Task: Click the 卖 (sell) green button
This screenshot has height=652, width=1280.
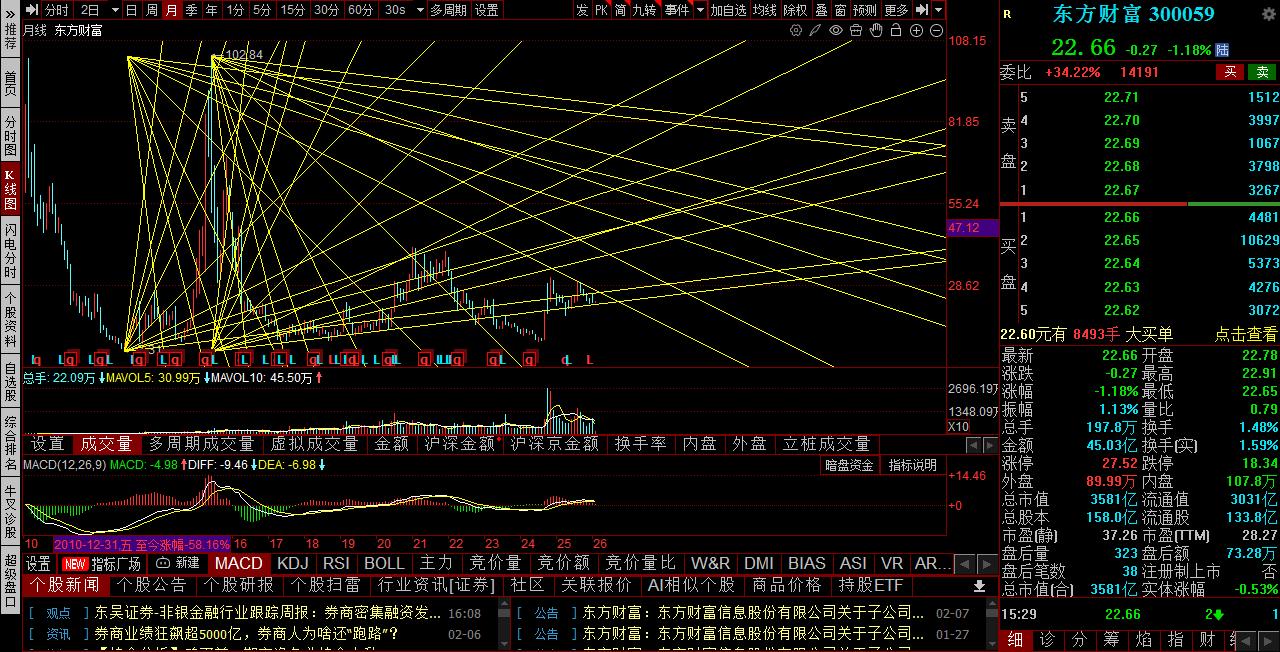Action: point(1263,72)
